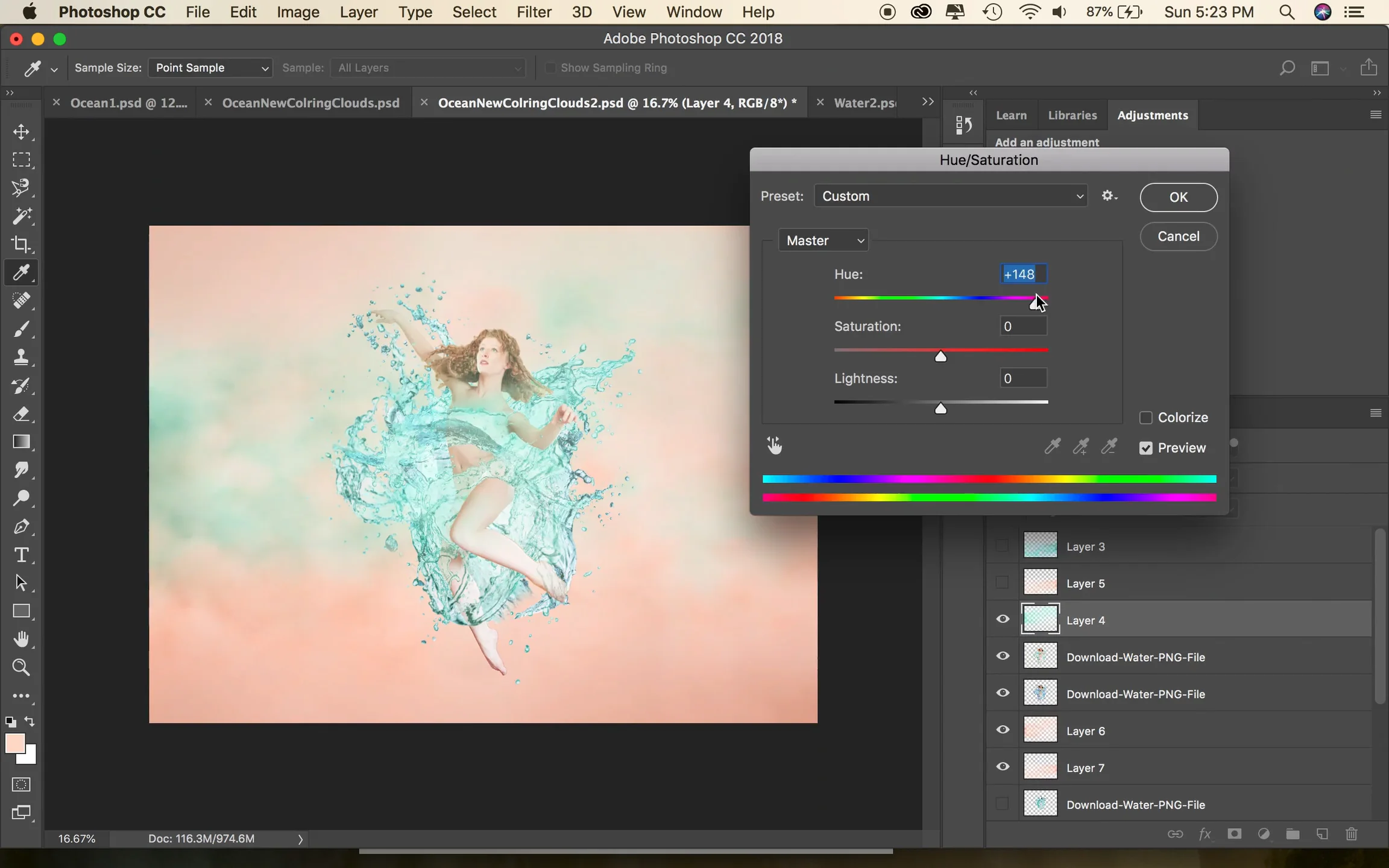Hide Layer 4 visibility eye
The width and height of the screenshot is (1389, 868).
[x=1003, y=620]
